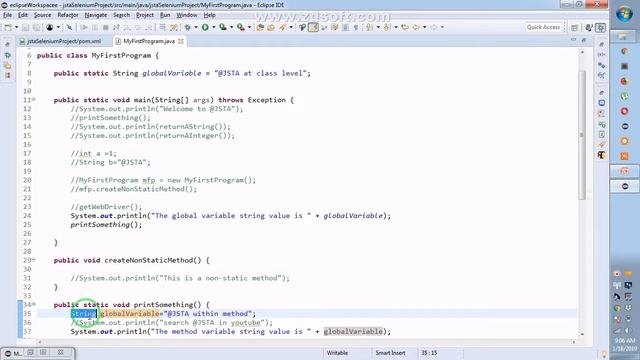Open the Project menu

[145, 15]
